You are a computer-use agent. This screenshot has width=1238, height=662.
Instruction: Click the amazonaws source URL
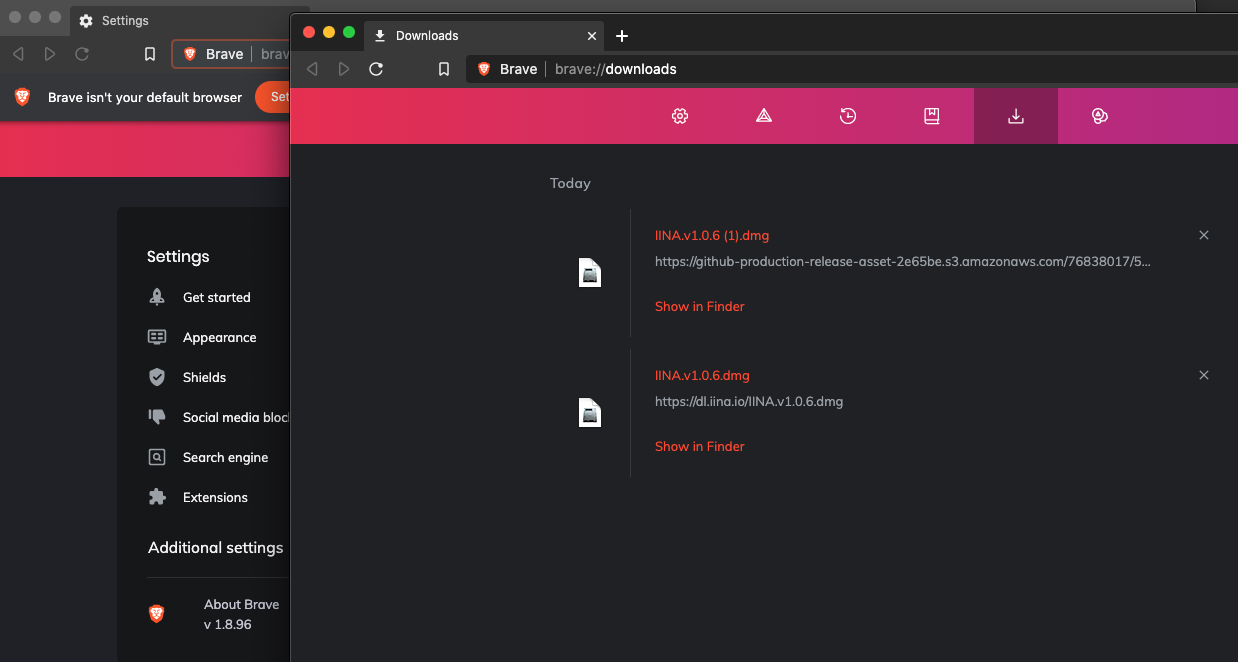(x=903, y=261)
